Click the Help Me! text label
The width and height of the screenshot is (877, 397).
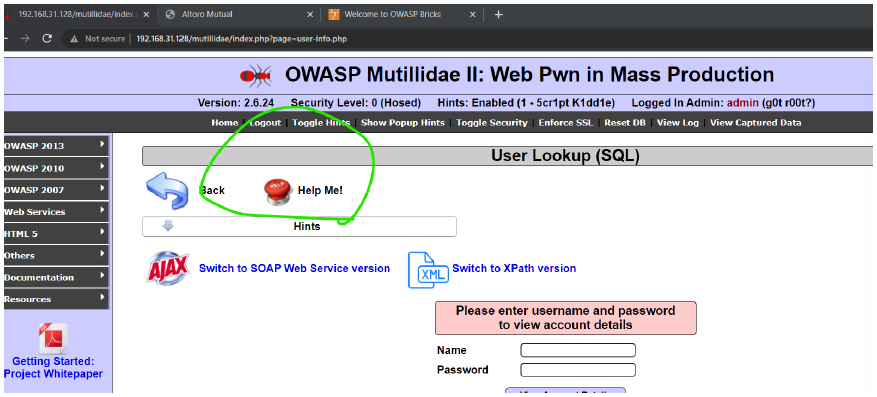[x=320, y=191]
